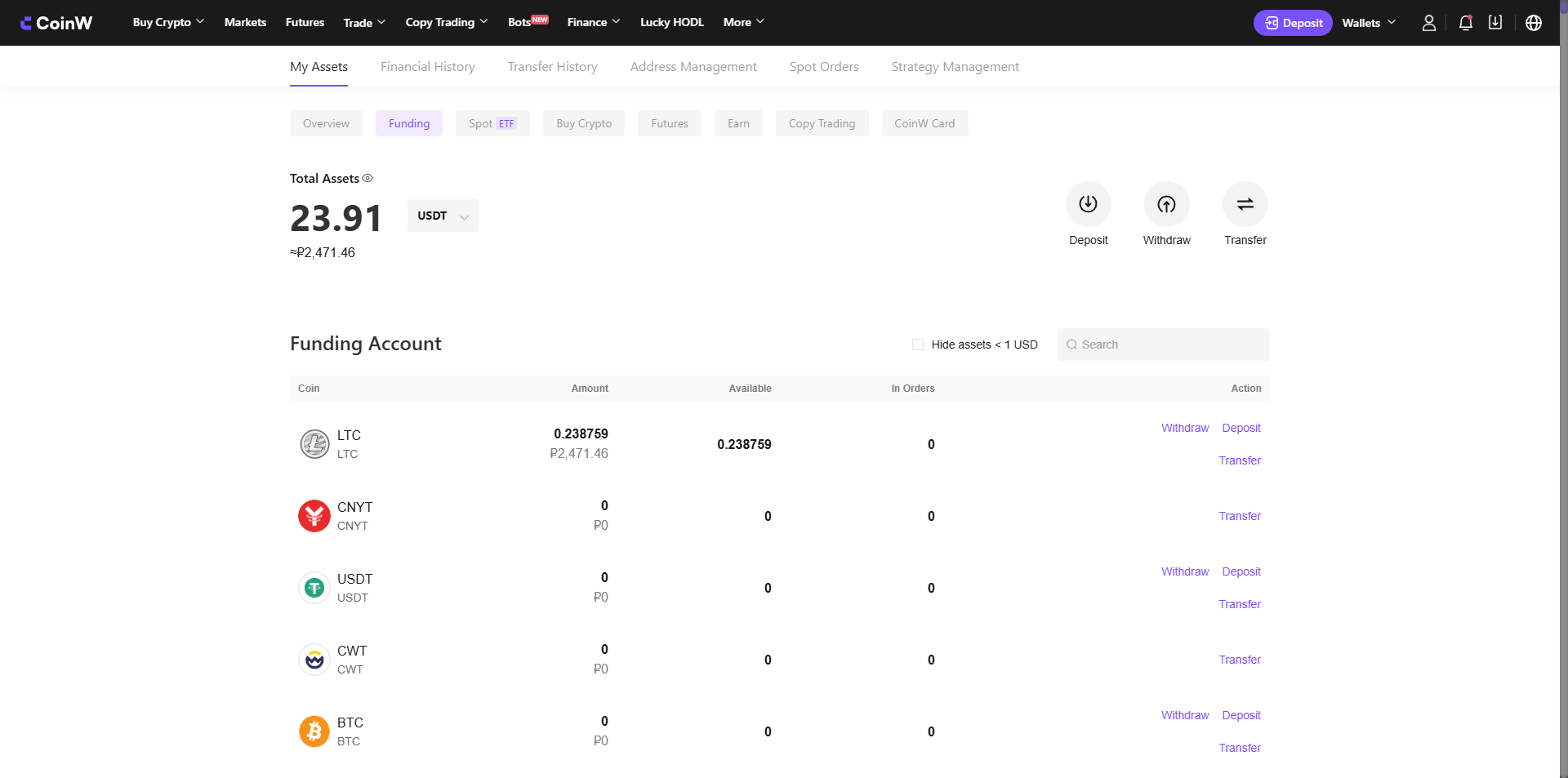This screenshot has height=778, width=1568.
Task: Focus the asset Search field
Action: pyautogui.click(x=1164, y=345)
